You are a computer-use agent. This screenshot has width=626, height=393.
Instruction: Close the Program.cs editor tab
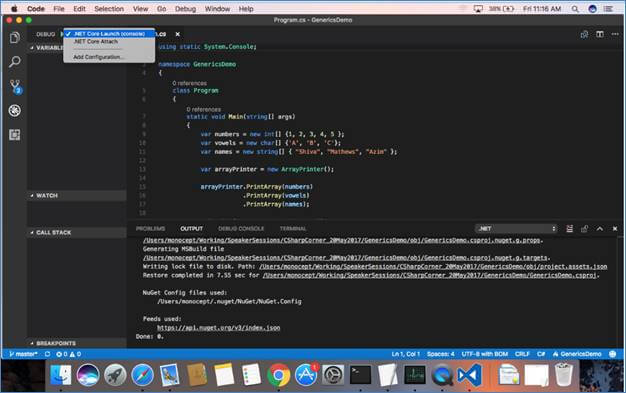178,34
